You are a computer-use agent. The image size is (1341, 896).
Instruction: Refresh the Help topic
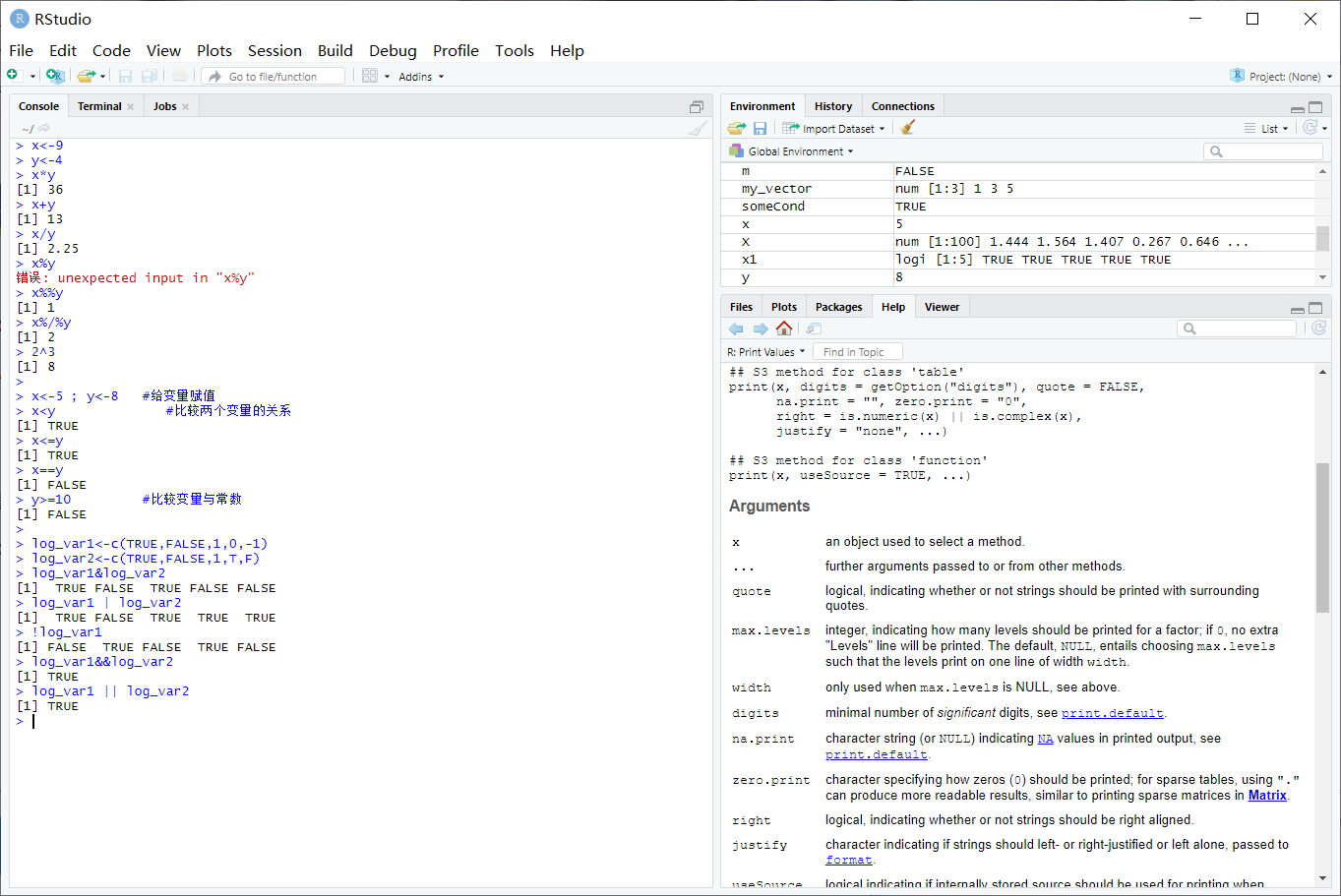pyautogui.click(x=1318, y=329)
